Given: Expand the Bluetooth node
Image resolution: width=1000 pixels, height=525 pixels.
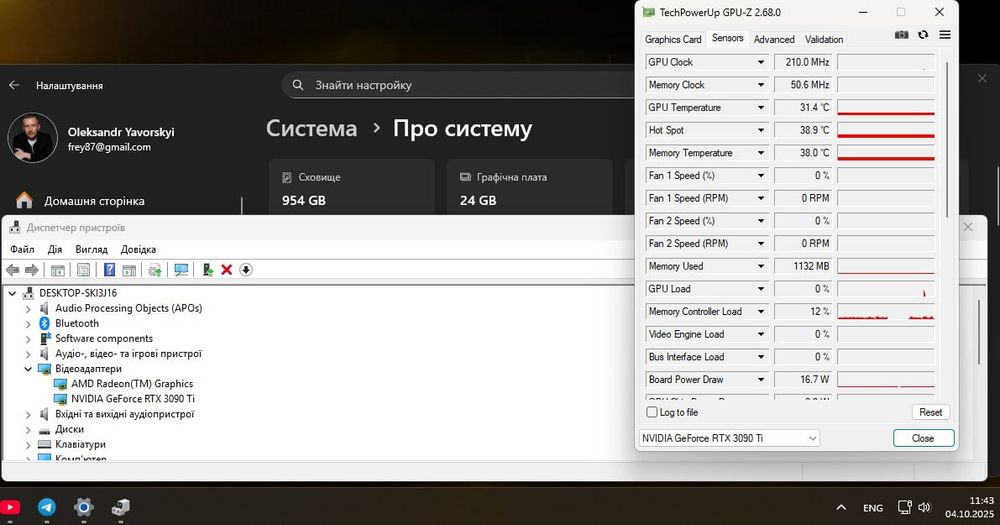Looking at the screenshot, I should [x=28, y=323].
